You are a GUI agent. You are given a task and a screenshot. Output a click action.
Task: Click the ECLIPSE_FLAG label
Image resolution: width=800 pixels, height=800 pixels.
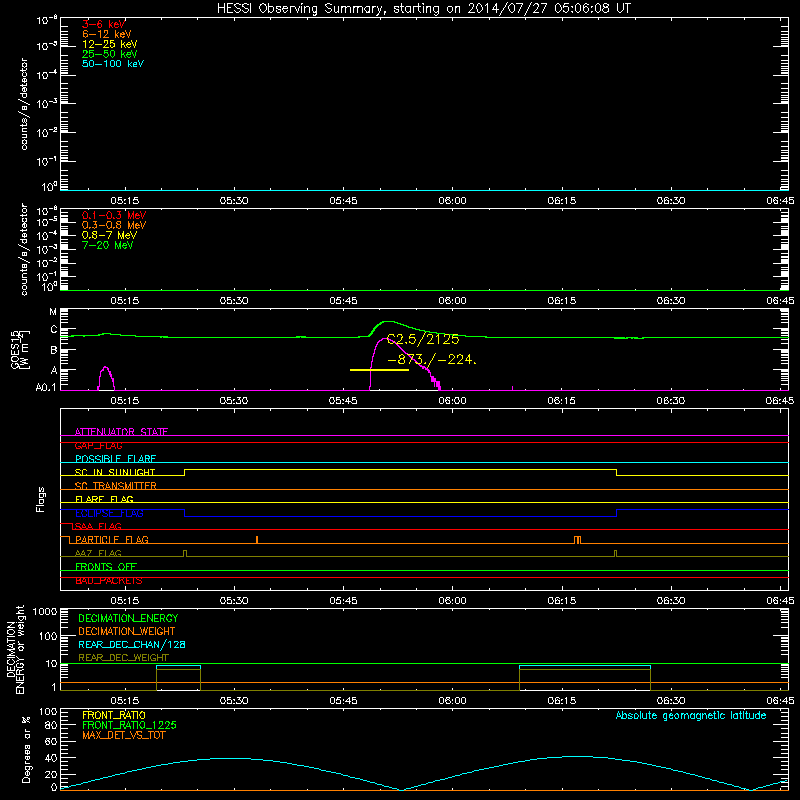109,513
